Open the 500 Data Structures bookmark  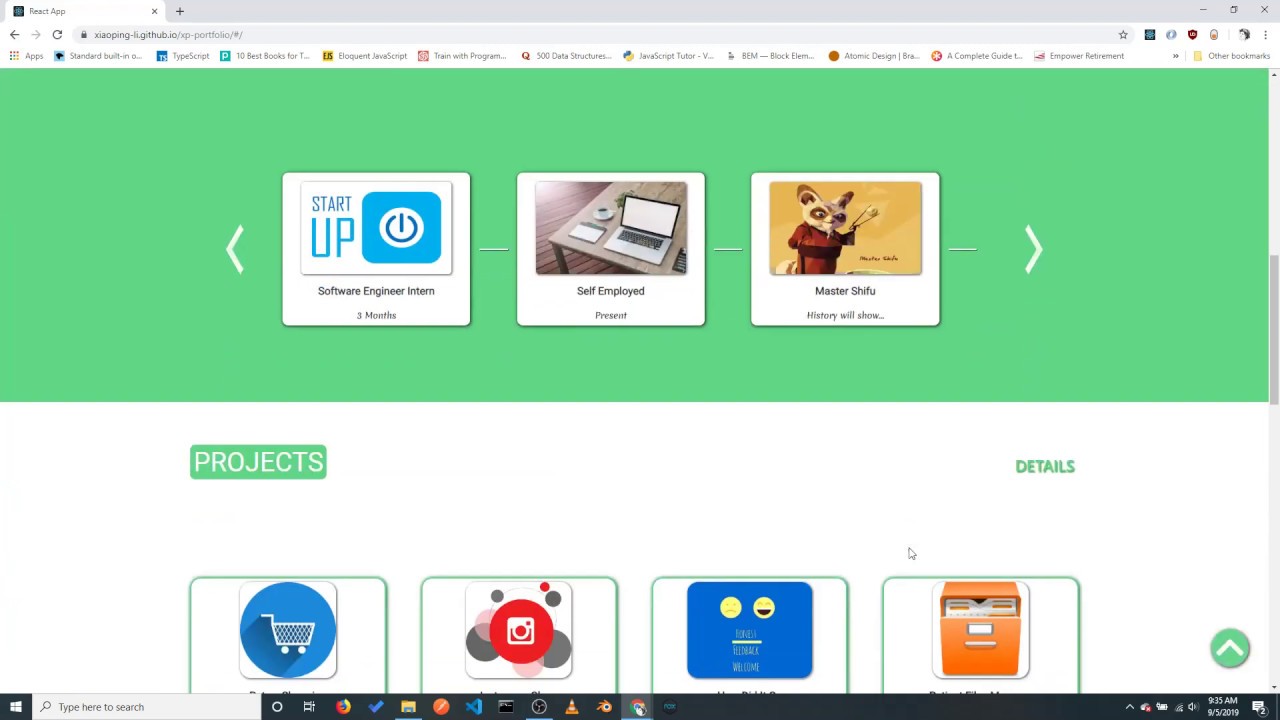(x=566, y=56)
